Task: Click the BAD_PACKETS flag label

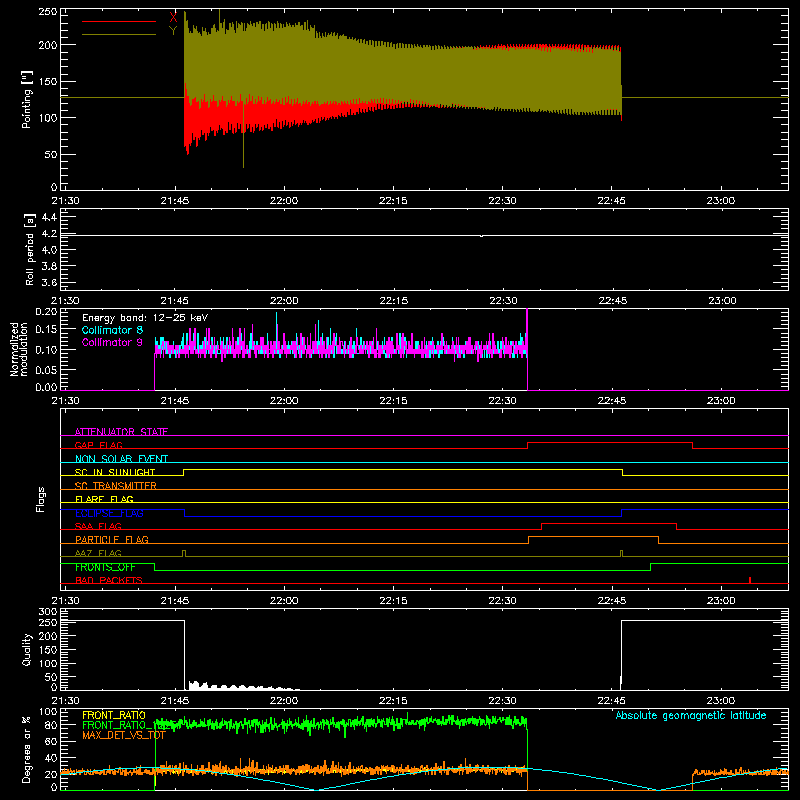Action: click(x=109, y=580)
